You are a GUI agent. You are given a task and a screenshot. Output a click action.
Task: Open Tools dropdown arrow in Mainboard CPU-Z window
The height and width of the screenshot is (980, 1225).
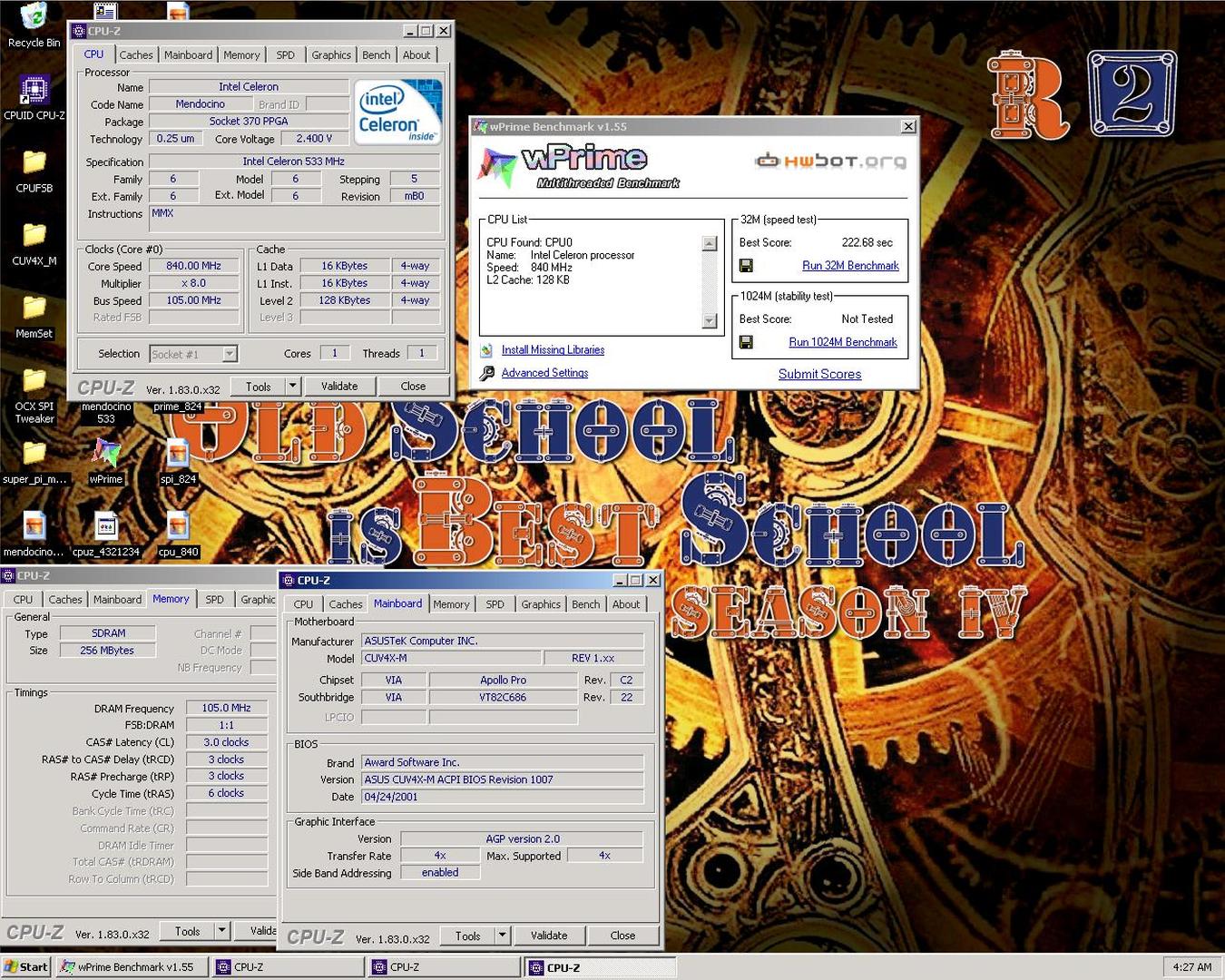[502, 936]
